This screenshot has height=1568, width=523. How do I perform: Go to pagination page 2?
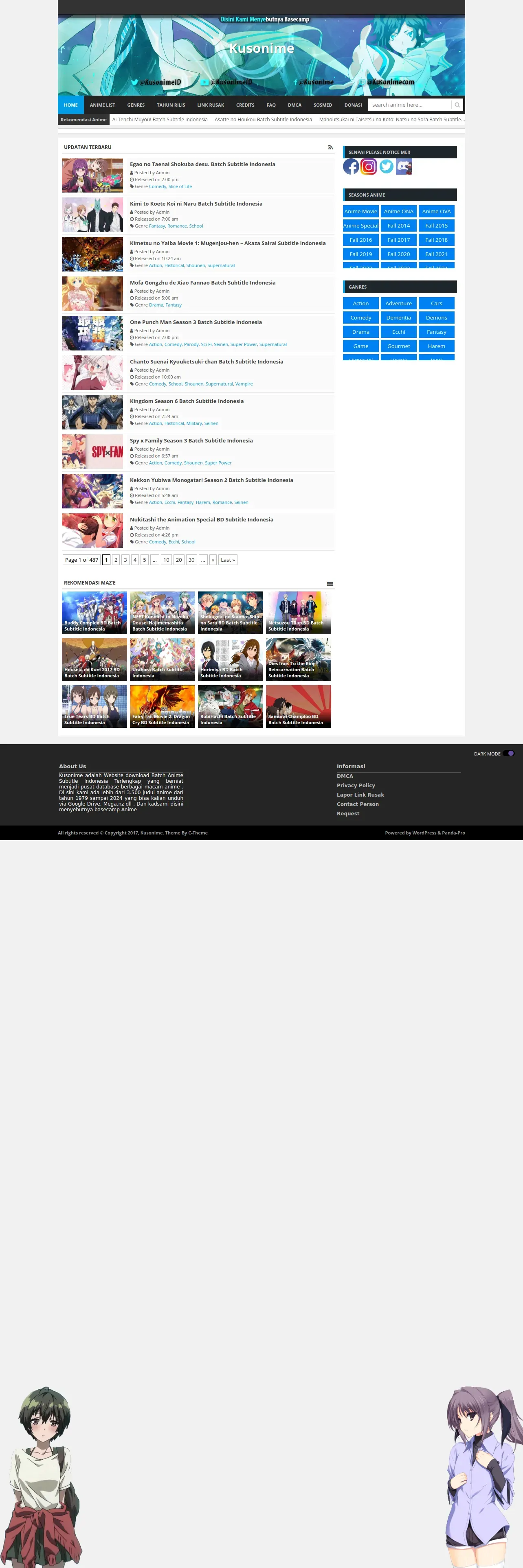click(x=116, y=560)
